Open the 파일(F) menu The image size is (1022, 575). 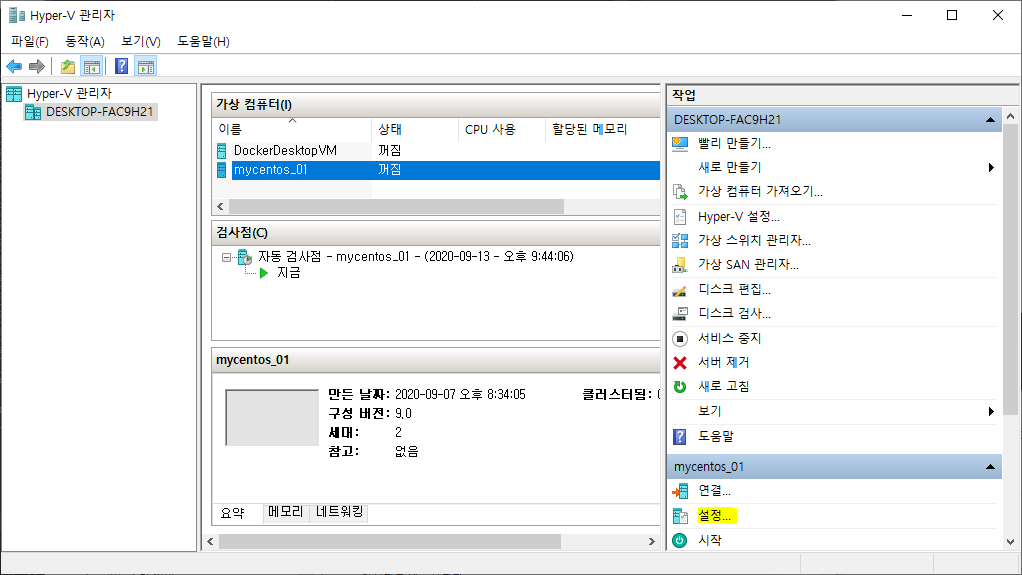point(30,42)
